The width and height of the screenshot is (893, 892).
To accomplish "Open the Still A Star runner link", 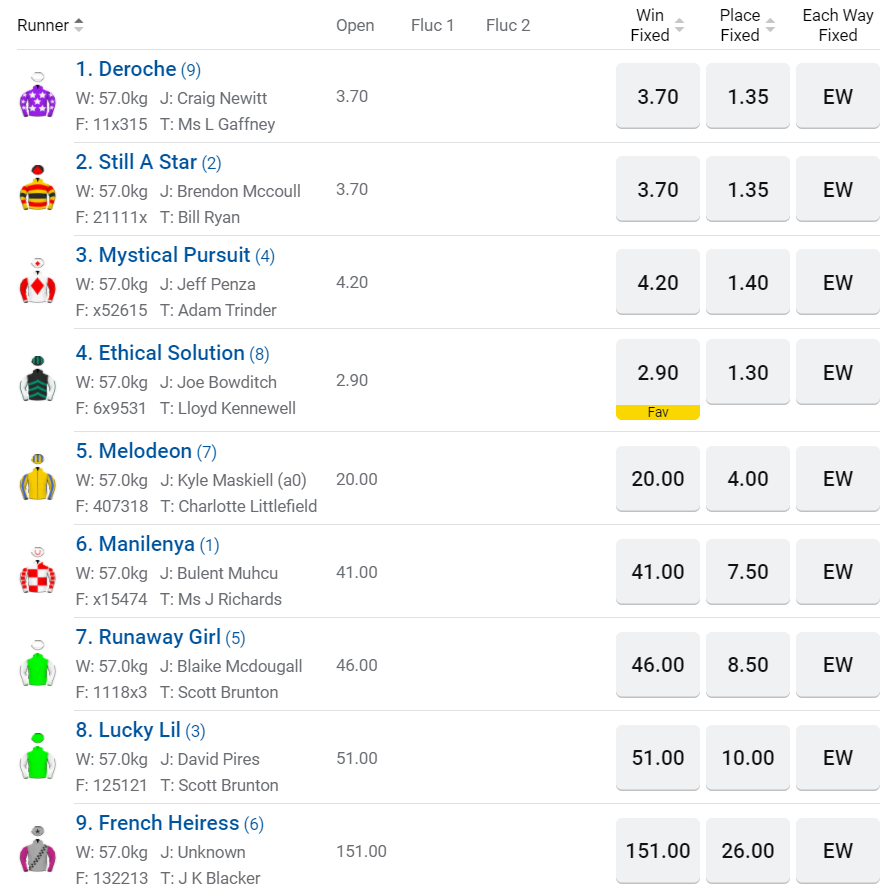I will coord(148,162).
